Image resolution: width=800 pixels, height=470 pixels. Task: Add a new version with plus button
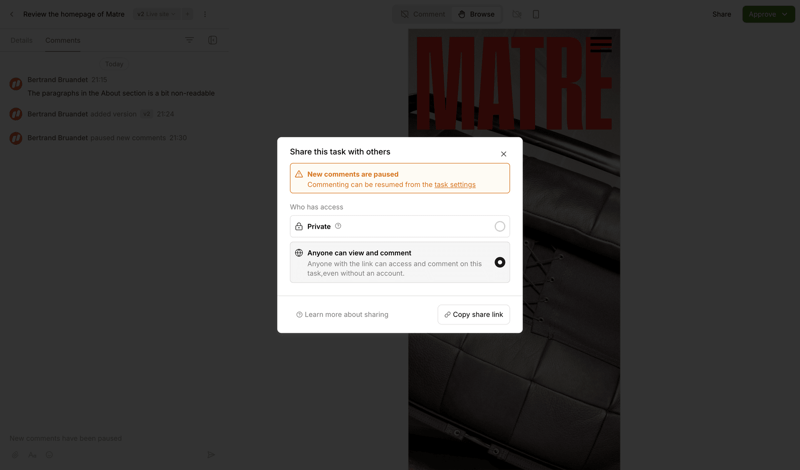tap(187, 14)
